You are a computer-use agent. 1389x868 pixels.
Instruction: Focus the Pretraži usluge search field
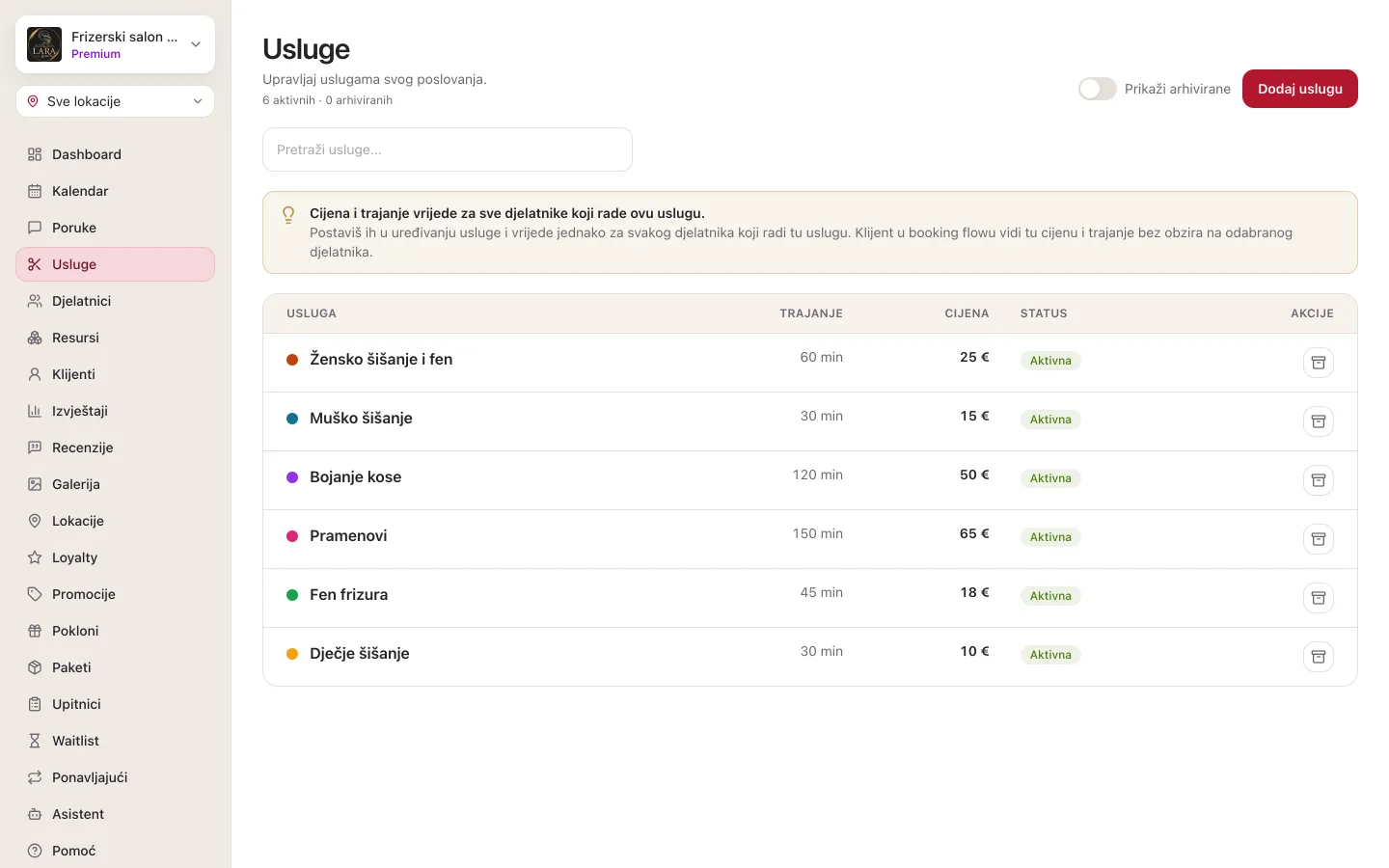pyautogui.click(x=448, y=149)
